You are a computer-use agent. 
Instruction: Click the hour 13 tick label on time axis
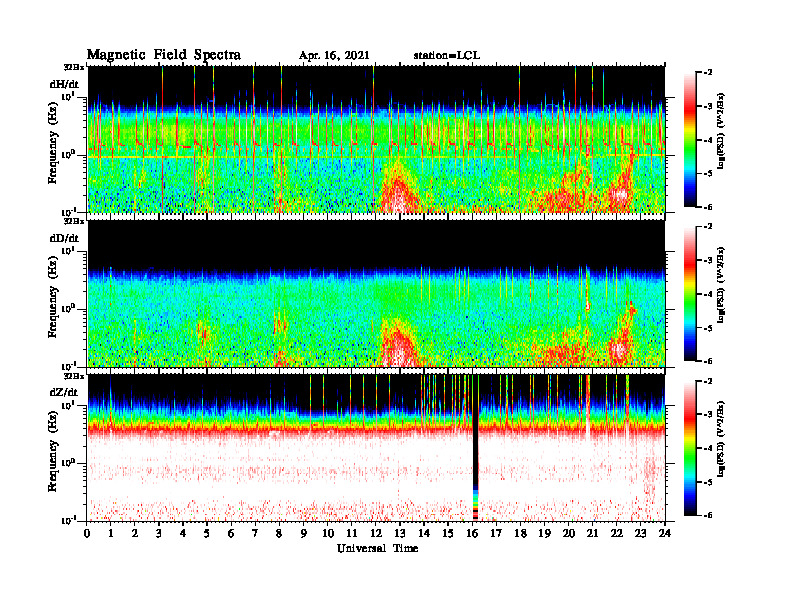tap(400, 534)
